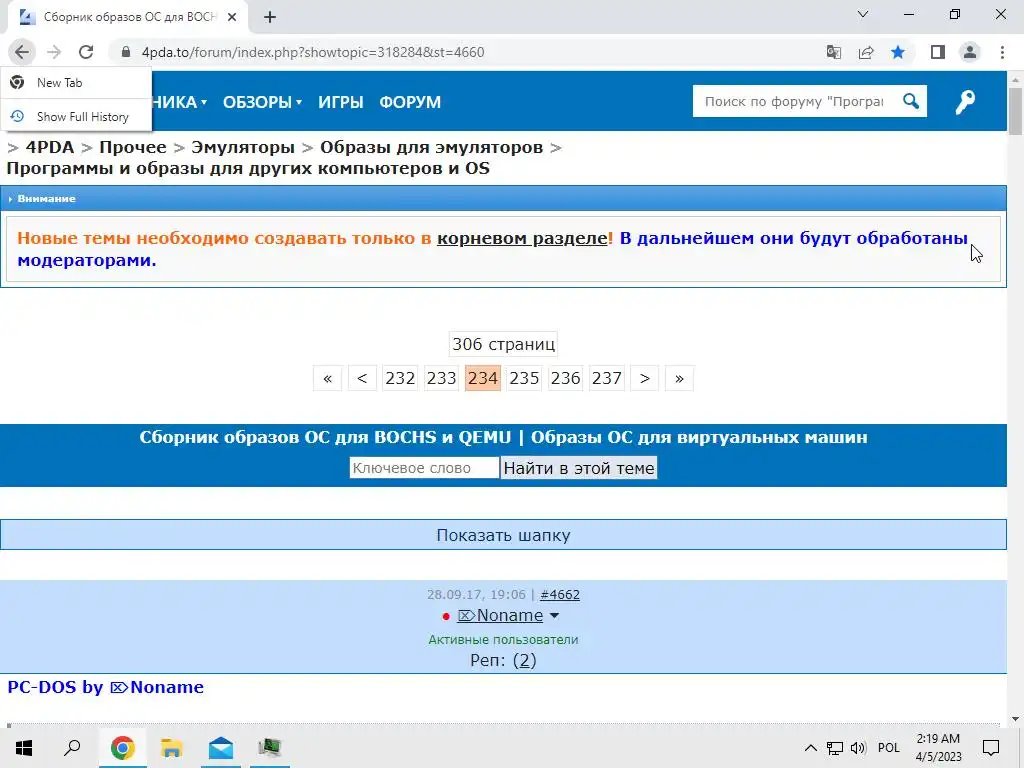This screenshot has width=1024, height=768.
Task: Click the lock site information icon
Action: (x=126, y=52)
